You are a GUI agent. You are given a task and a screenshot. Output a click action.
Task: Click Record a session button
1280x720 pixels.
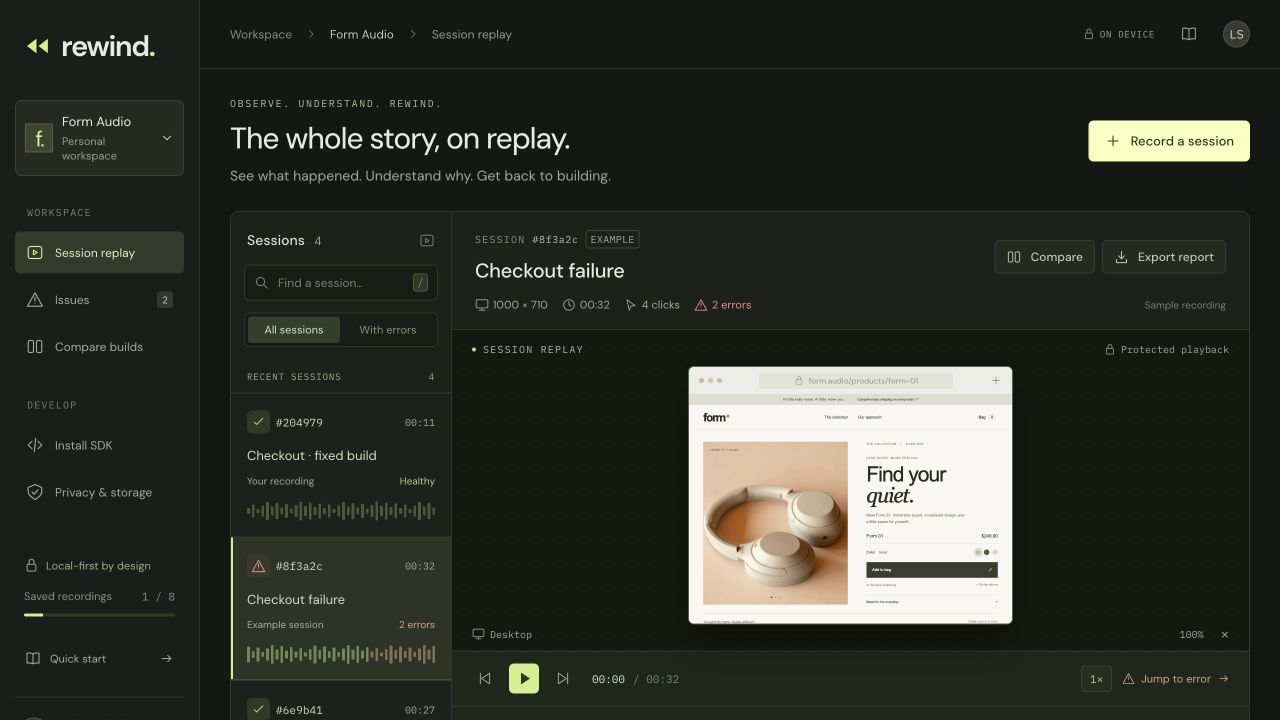(x=1169, y=141)
